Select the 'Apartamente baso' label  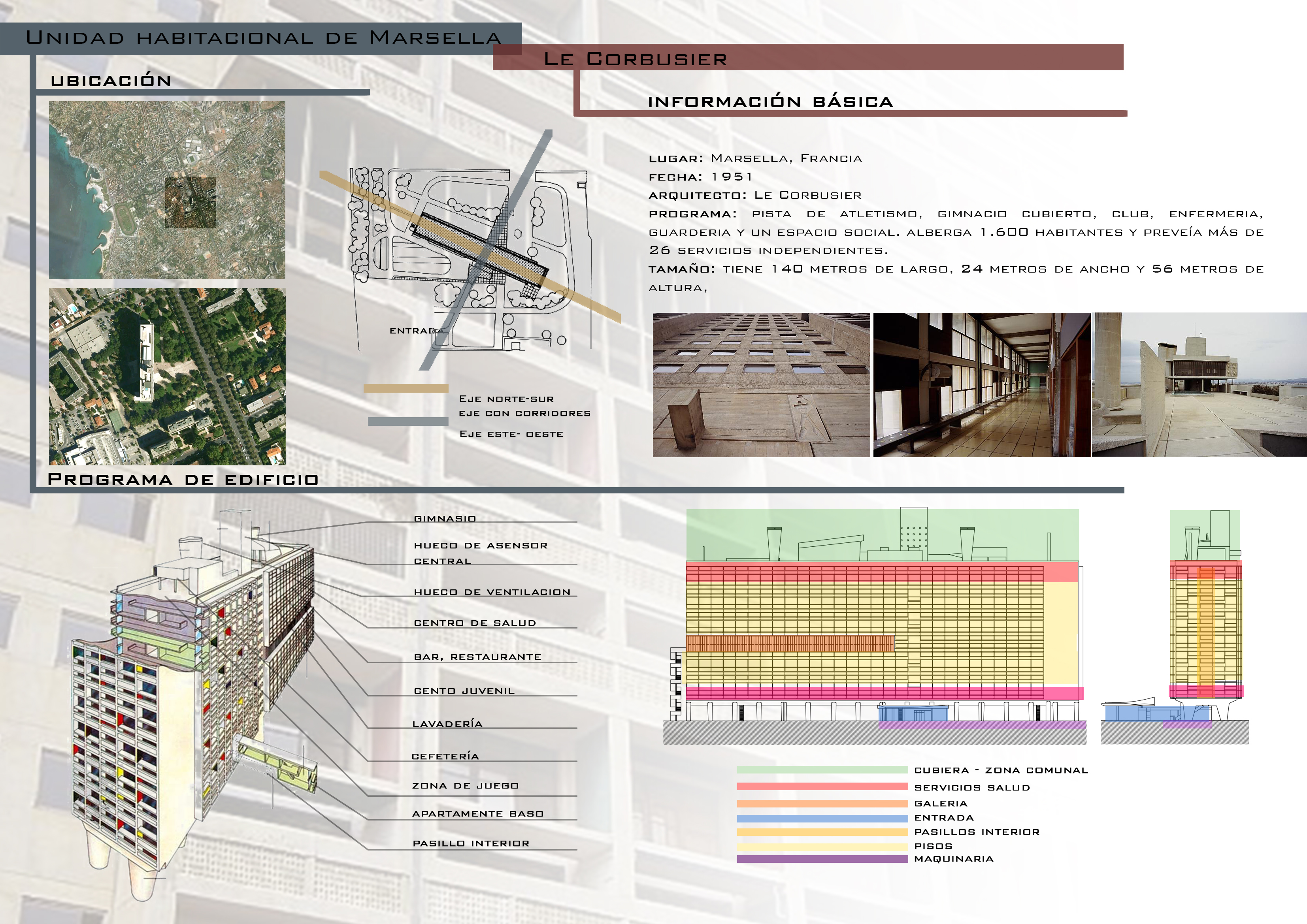click(x=477, y=814)
